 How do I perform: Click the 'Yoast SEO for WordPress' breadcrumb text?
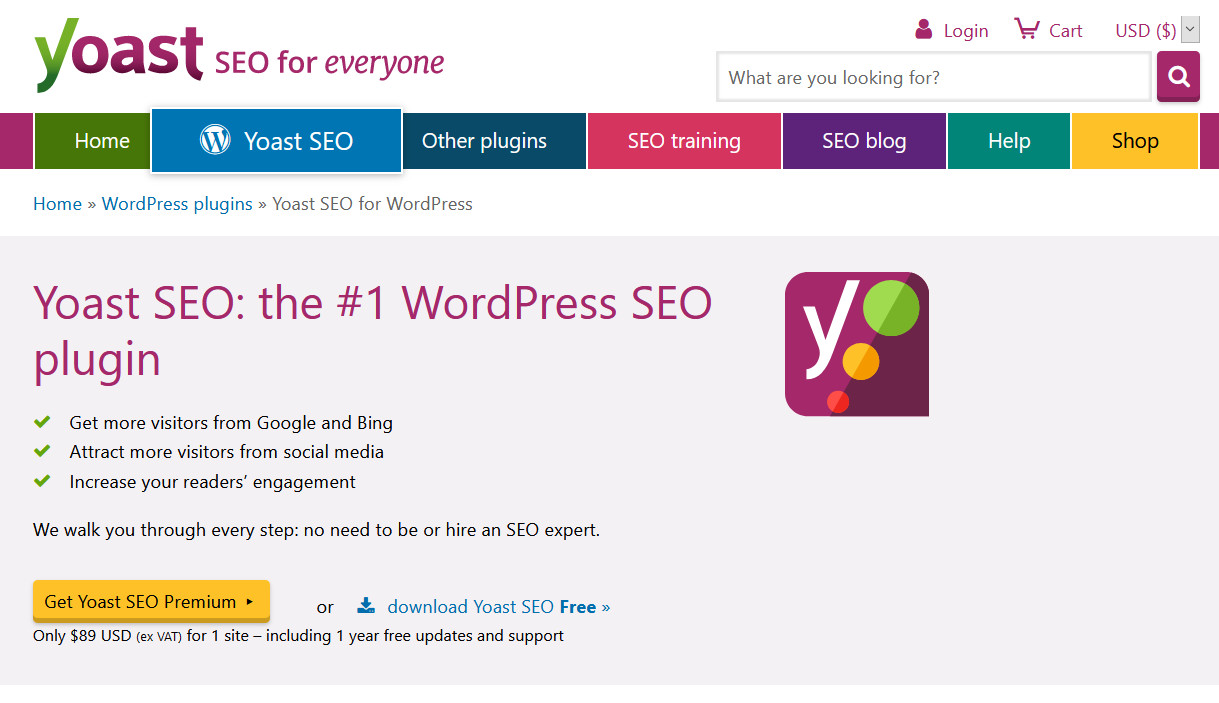click(x=372, y=204)
